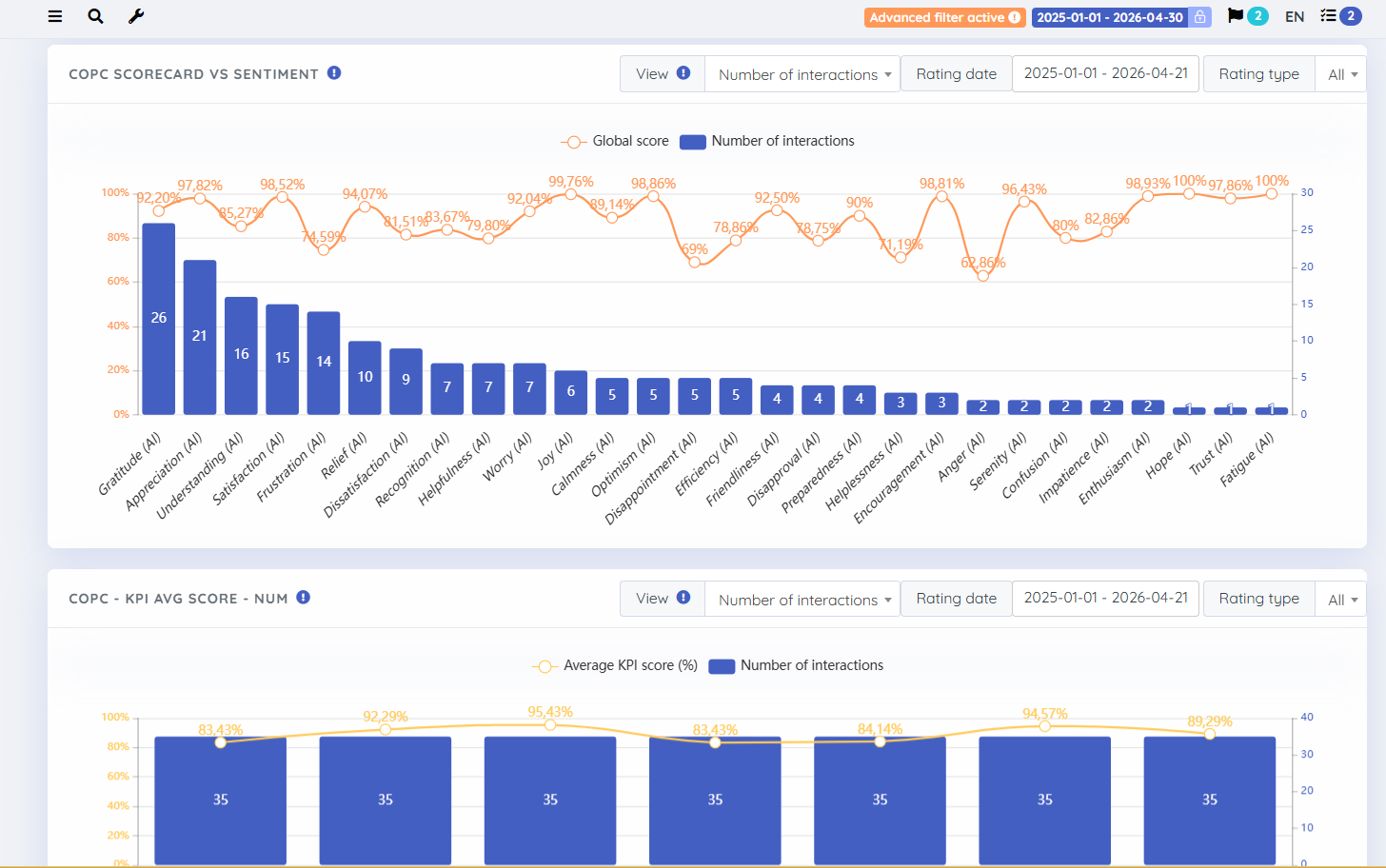Open Scorecard rating date field 2025-01-01 - 2026-04-21

coord(1105,73)
